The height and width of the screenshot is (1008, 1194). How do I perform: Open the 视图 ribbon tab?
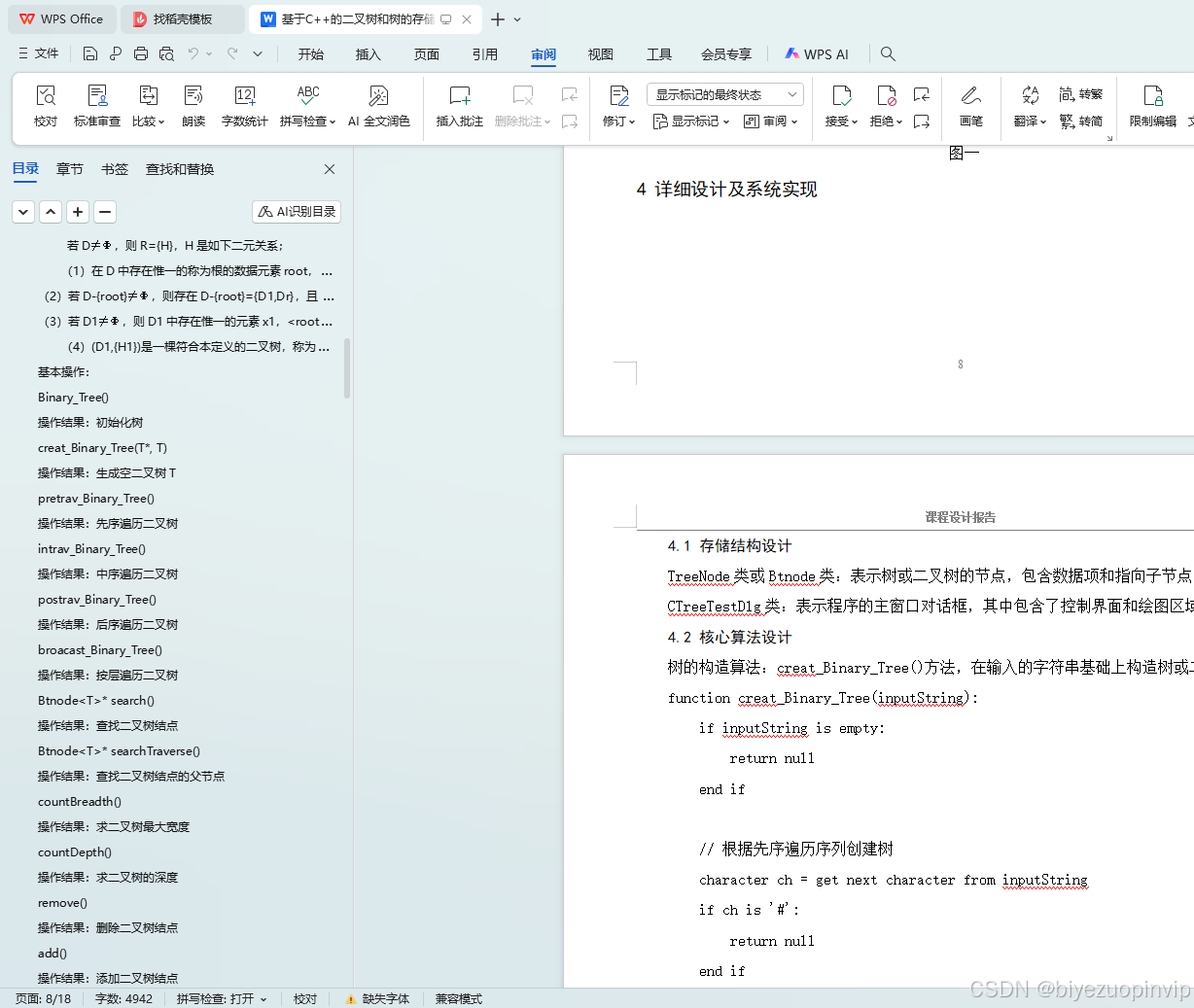(601, 54)
